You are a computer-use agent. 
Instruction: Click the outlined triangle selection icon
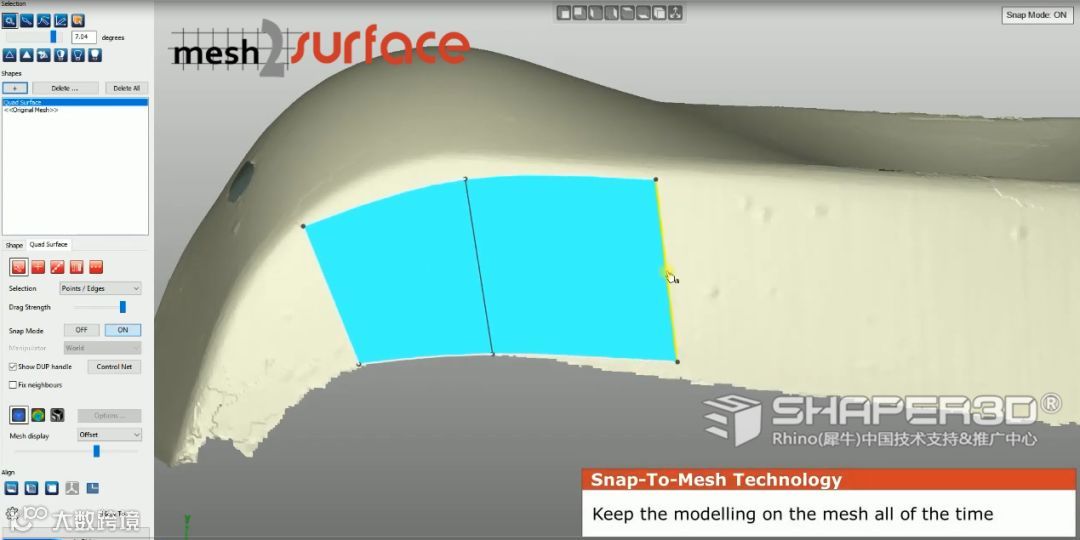(10, 55)
